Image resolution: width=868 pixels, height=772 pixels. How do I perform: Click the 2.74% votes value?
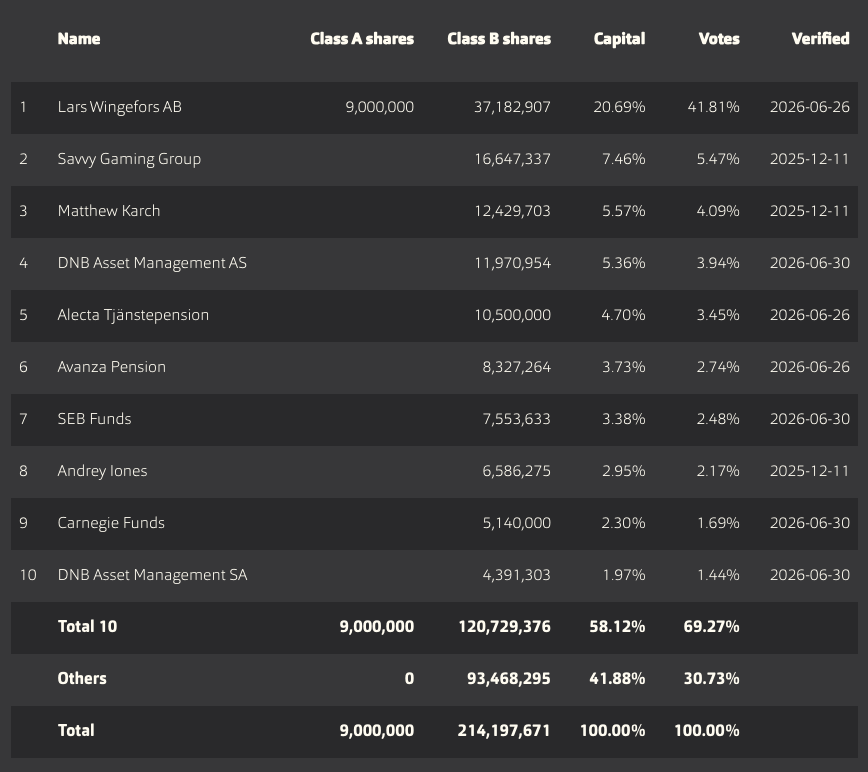tap(718, 367)
